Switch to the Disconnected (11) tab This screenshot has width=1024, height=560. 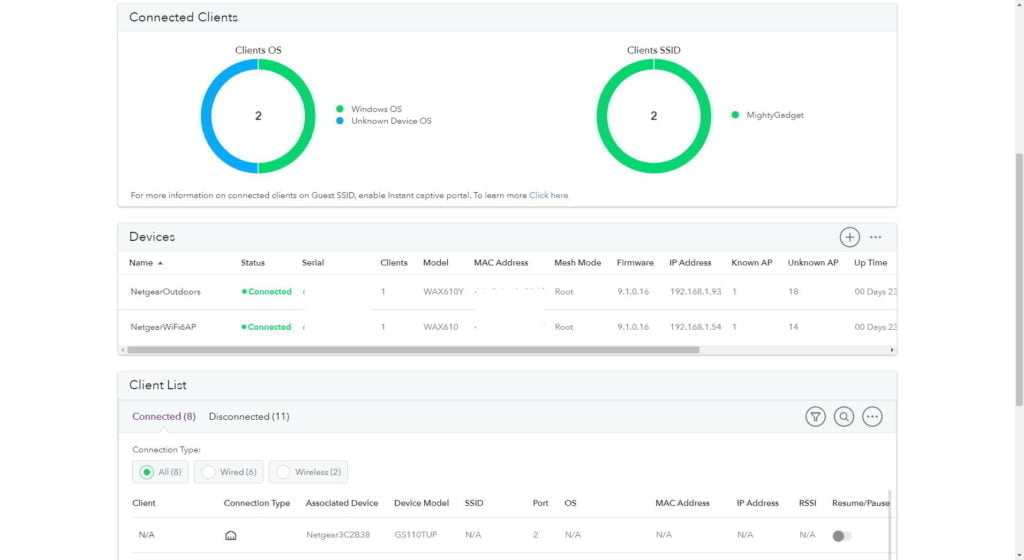(249, 416)
